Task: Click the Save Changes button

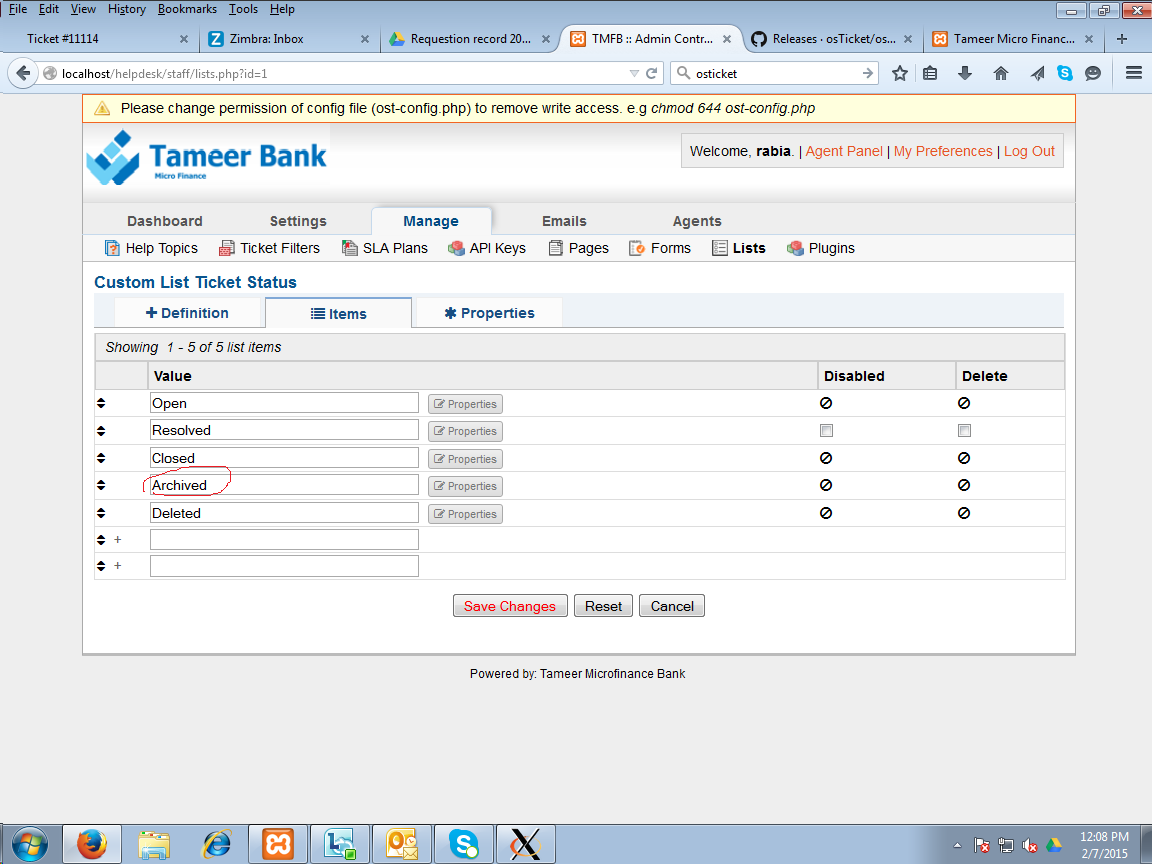Action: coord(509,606)
